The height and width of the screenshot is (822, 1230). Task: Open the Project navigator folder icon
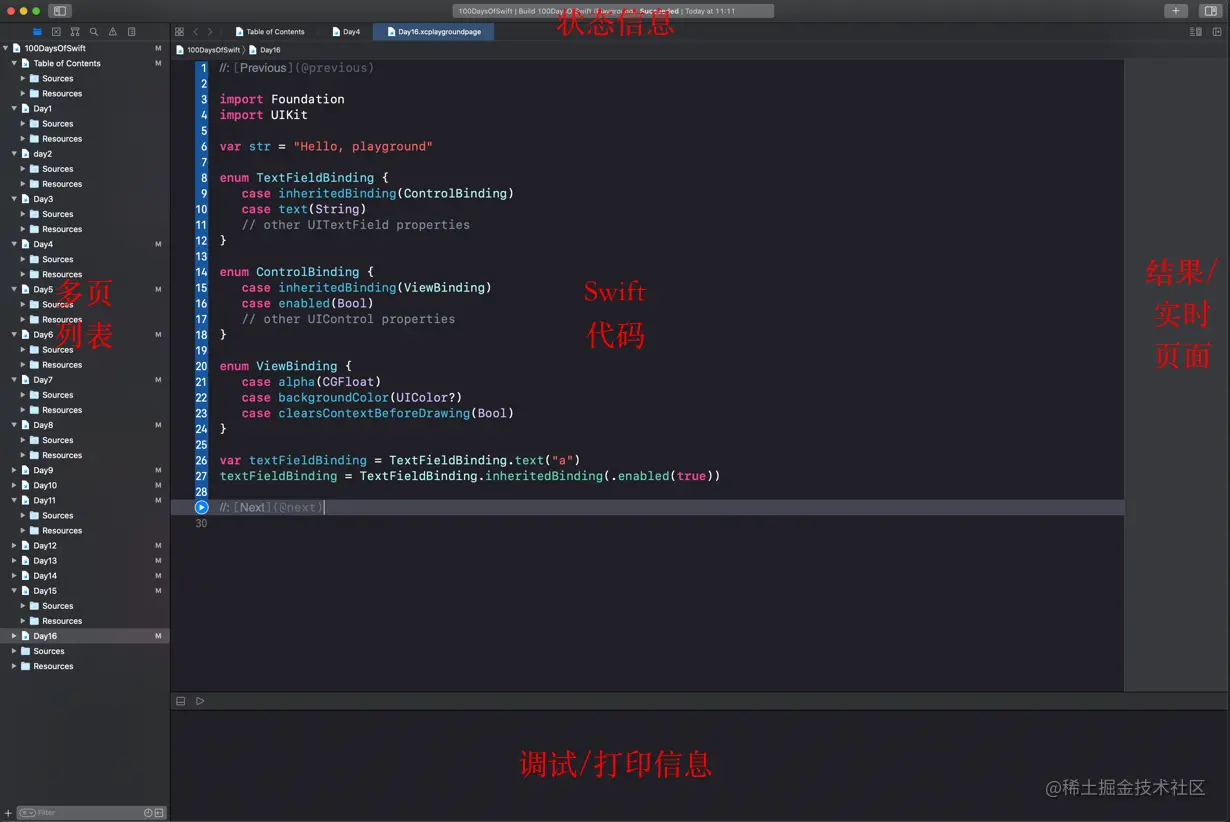[37, 32]
